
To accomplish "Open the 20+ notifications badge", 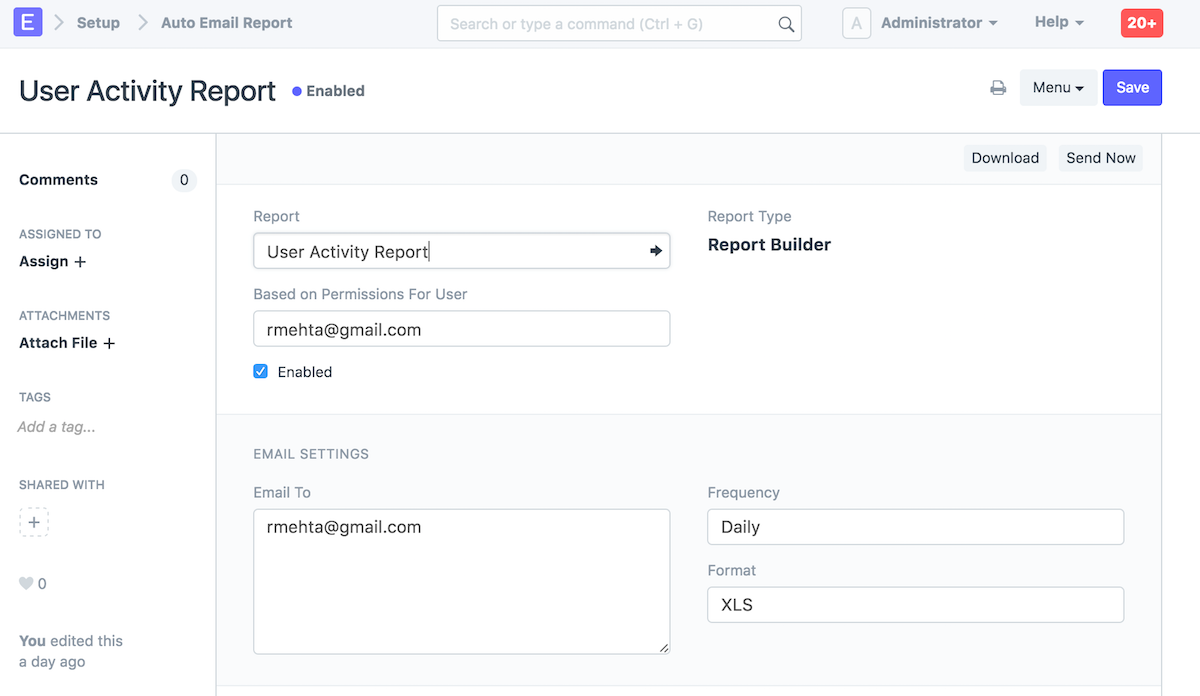I will click(x=1142, y=23).
